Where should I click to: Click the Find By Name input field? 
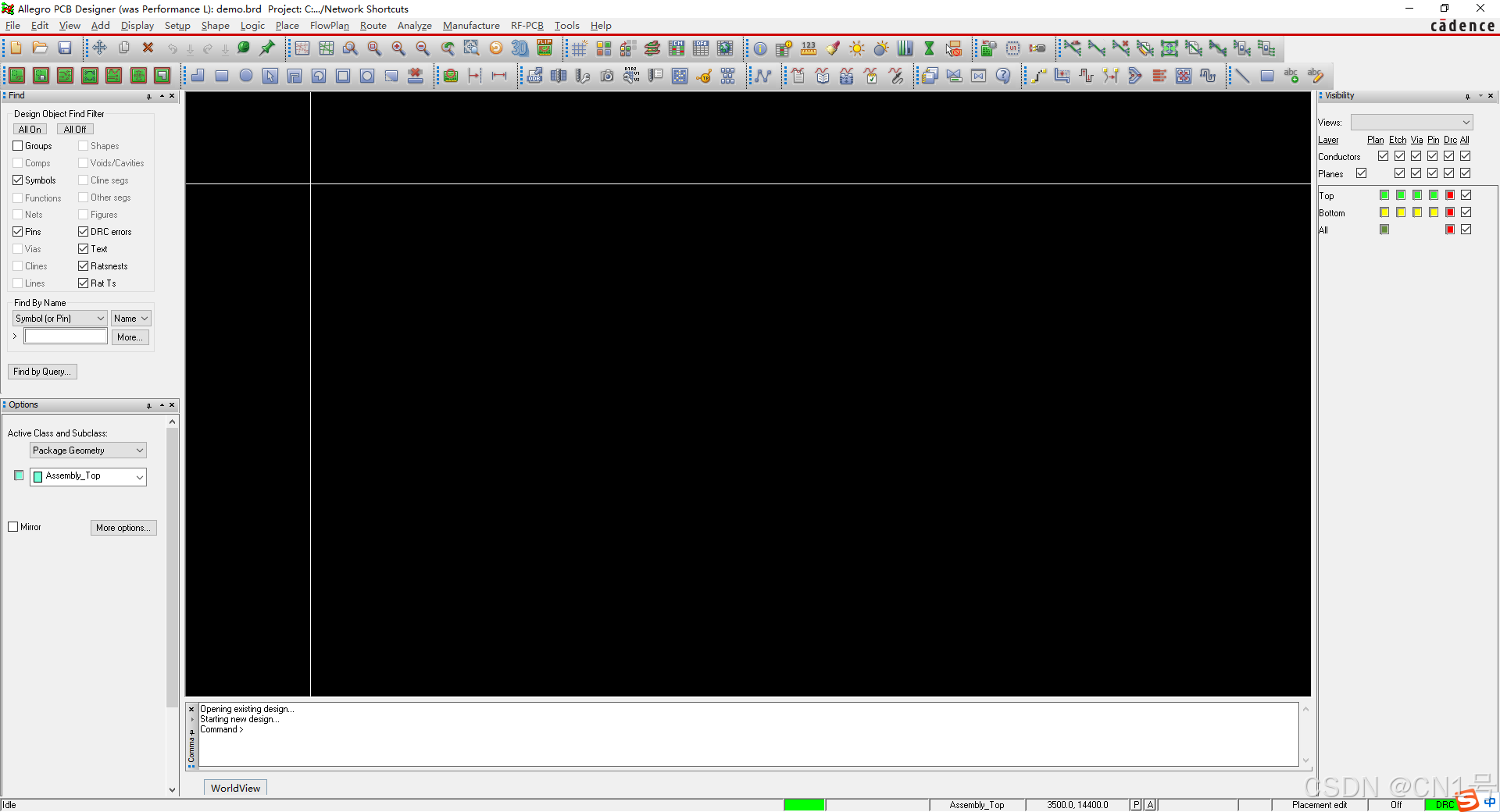[x=66, y=337]
